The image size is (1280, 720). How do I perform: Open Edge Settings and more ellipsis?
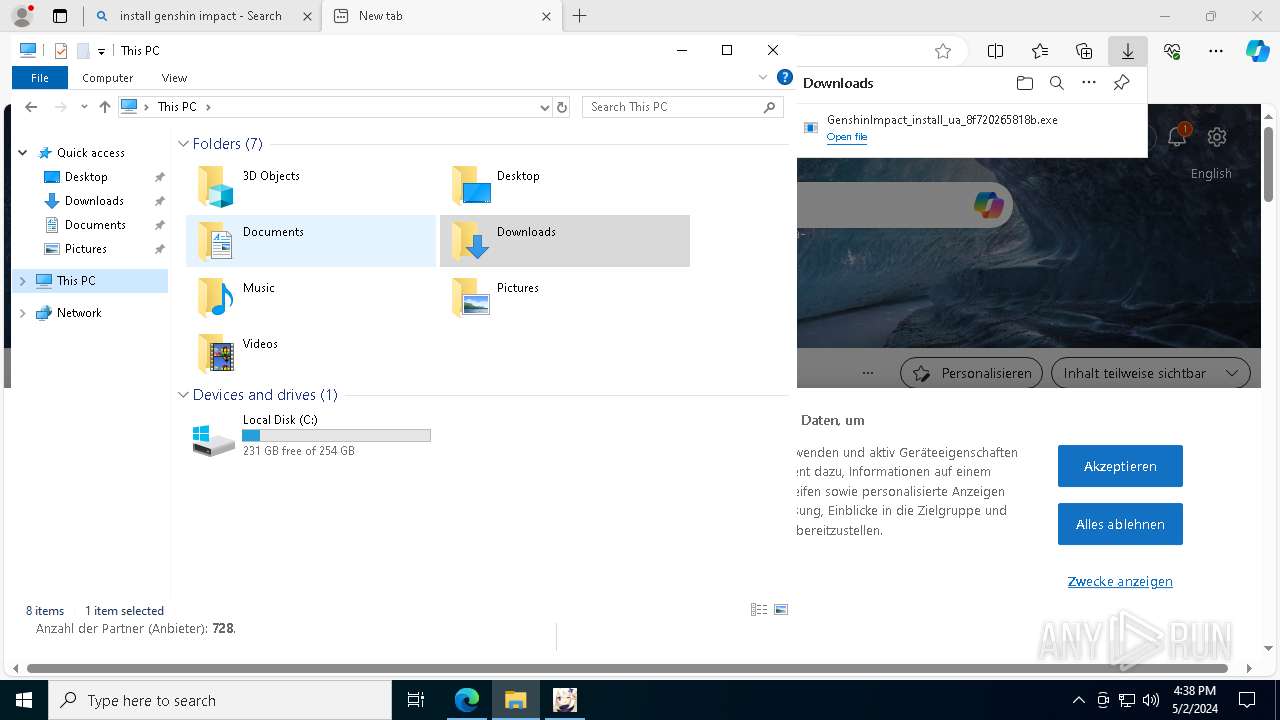pos(1216,51)
